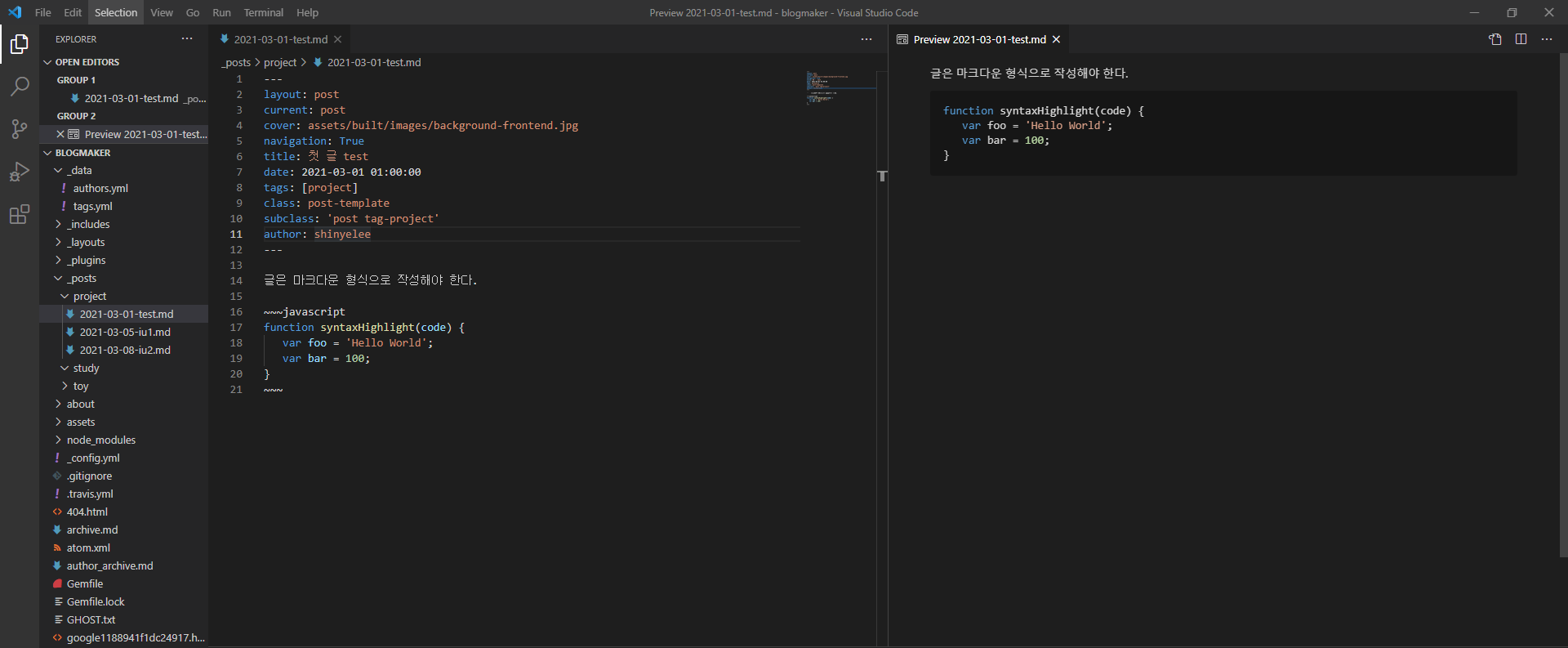Open the Run and Debug view
This screenshot has height=648, width=1568.
20,172
